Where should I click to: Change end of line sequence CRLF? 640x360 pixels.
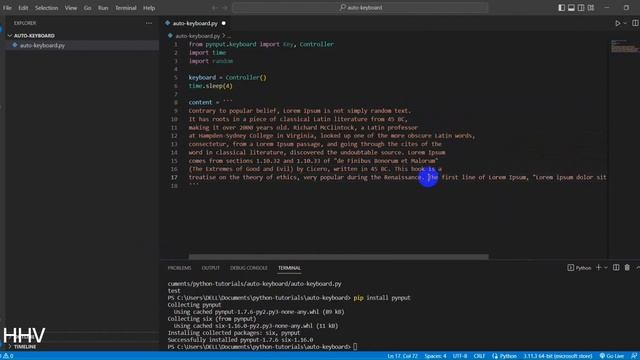coord(479,356)
